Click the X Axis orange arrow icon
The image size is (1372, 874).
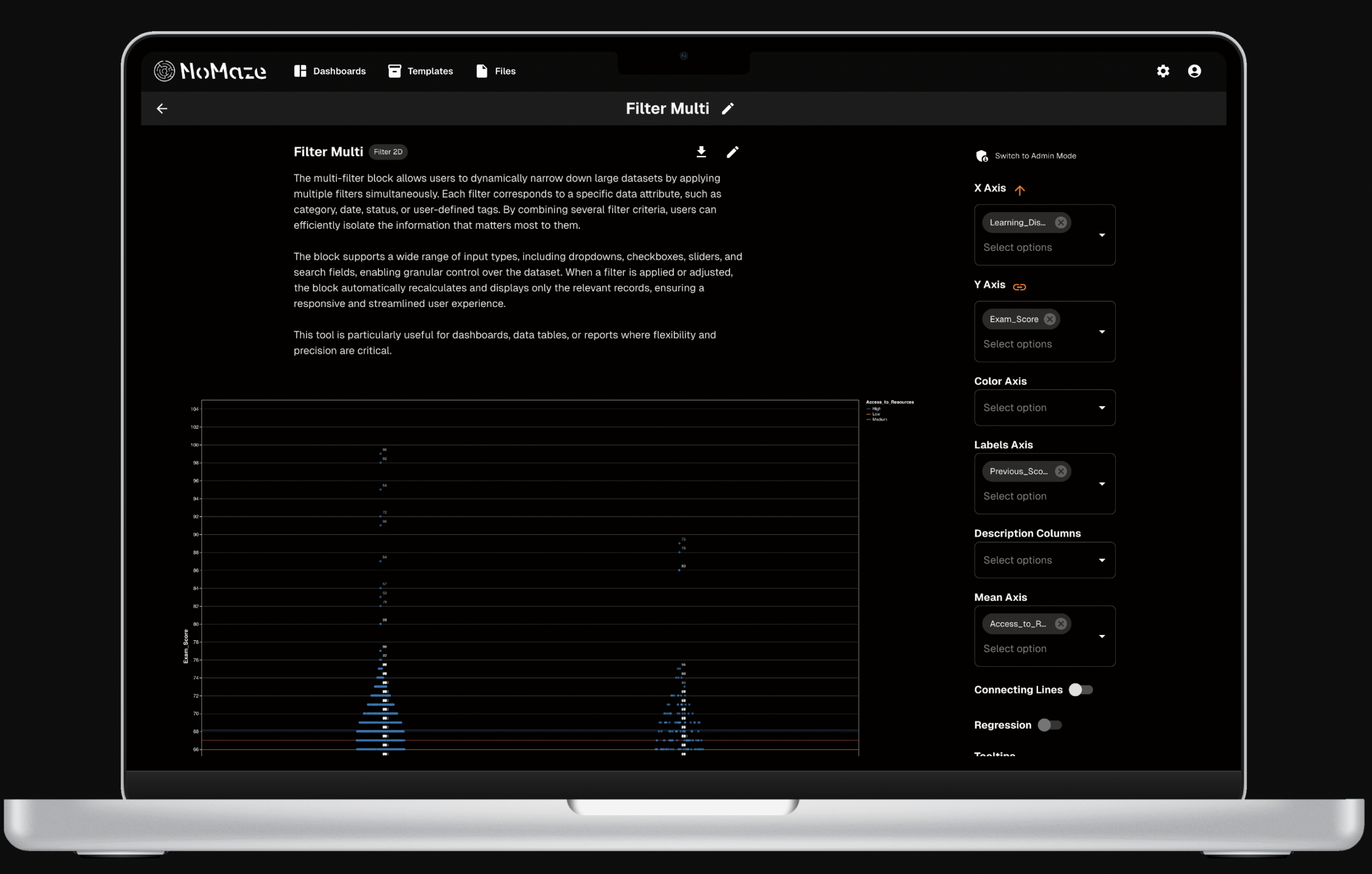point(1019,190)
